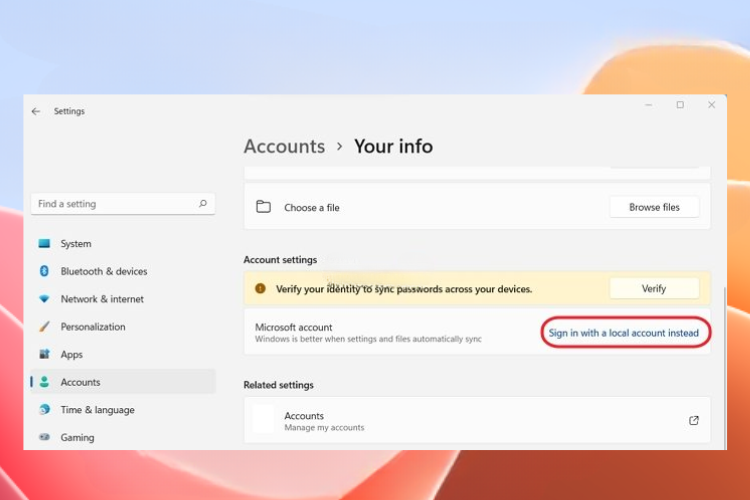The width and height of the screenshot is (750, 500).
Task: Minimize the Settings window
Action: click(x=649, y=105)
